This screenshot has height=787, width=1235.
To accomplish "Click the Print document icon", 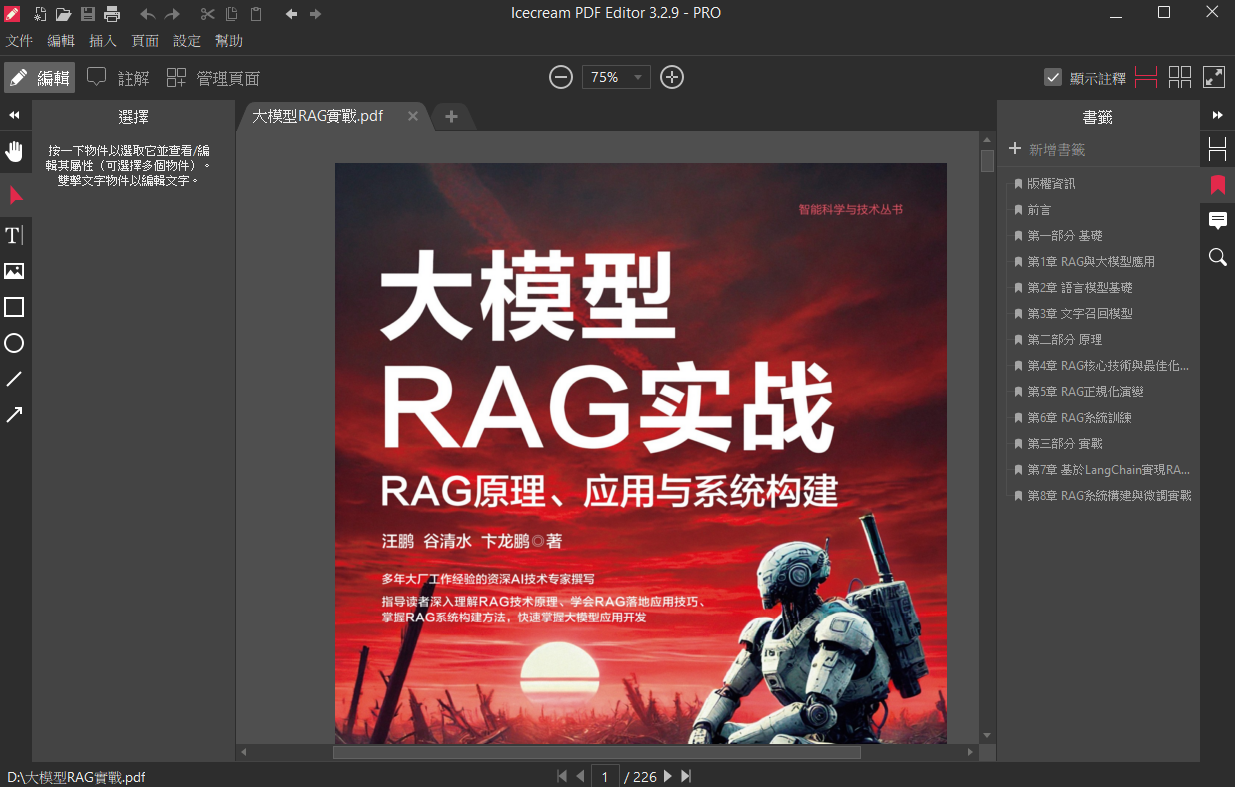I will pyautogui.click(x=110, y=14).
